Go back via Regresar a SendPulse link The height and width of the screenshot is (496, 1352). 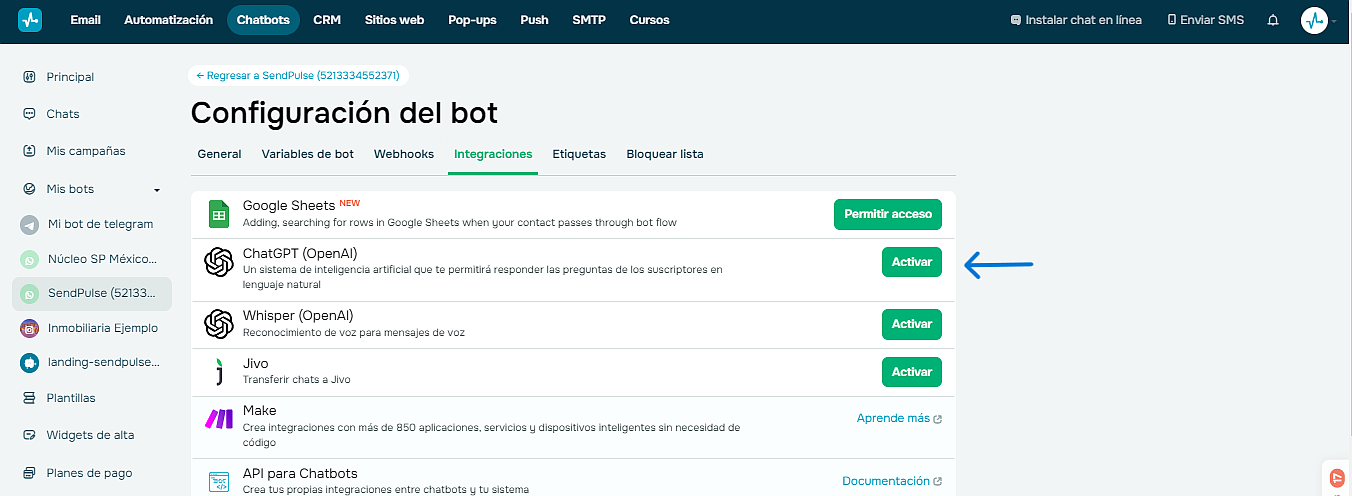[298, 75]
